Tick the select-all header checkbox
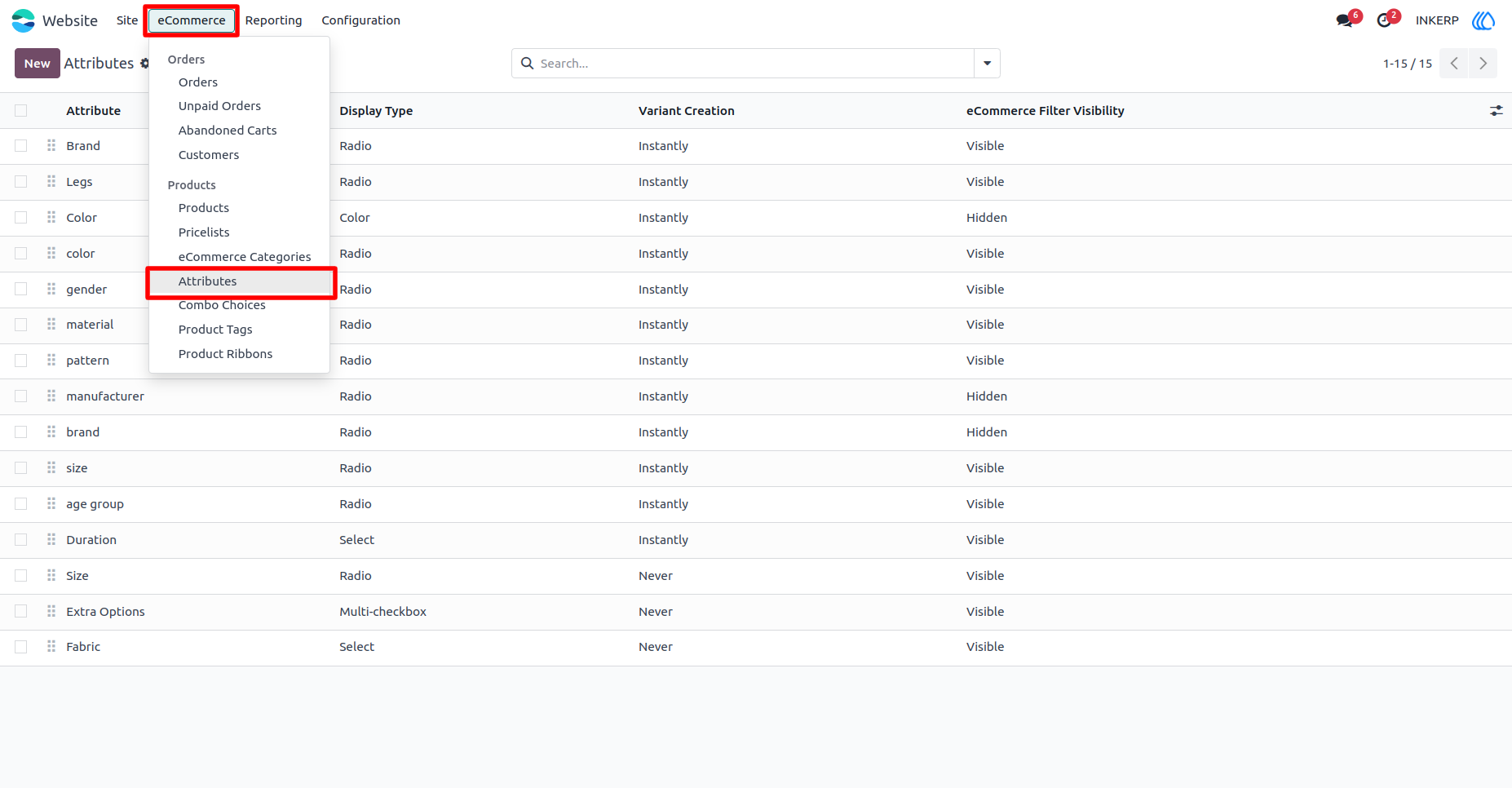1512x788 pixels. tap(21, 111)
